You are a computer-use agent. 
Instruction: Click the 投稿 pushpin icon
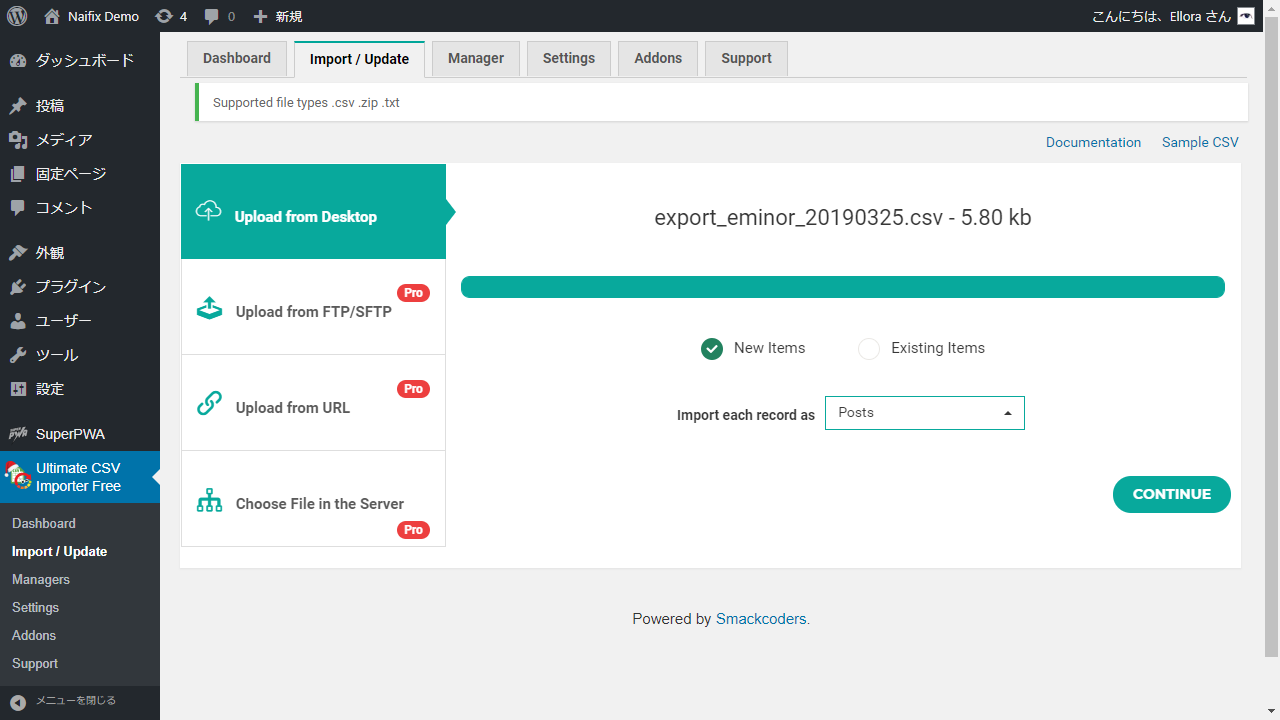point(18,106)
